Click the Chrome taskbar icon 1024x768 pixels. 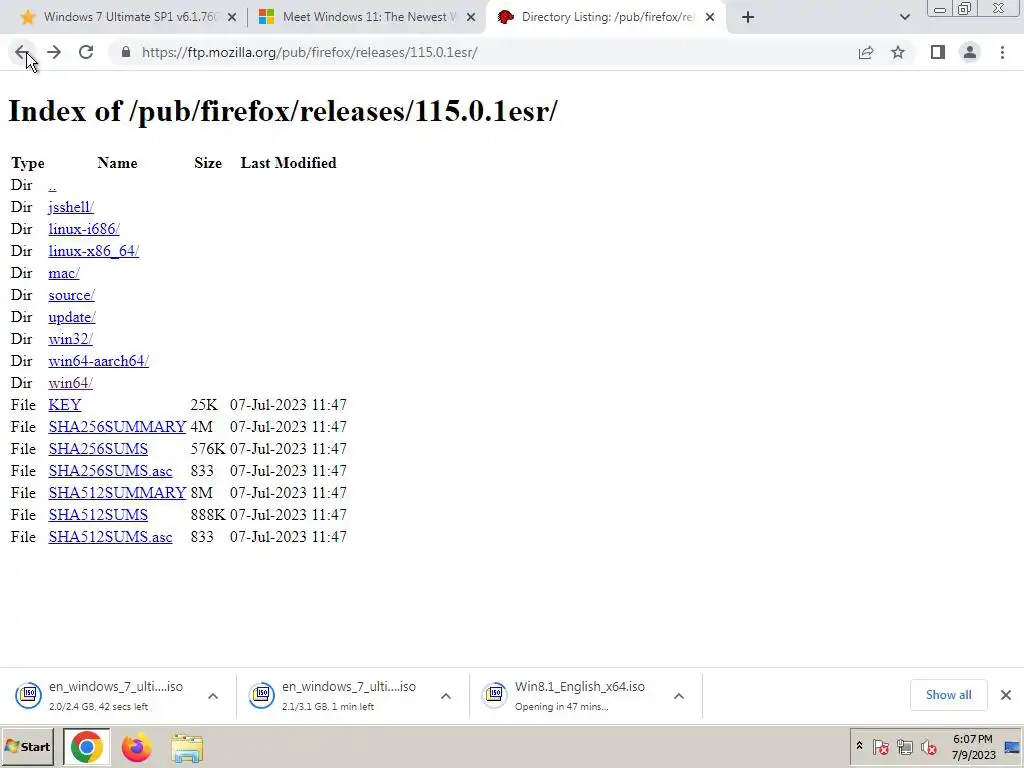point(86,747)
